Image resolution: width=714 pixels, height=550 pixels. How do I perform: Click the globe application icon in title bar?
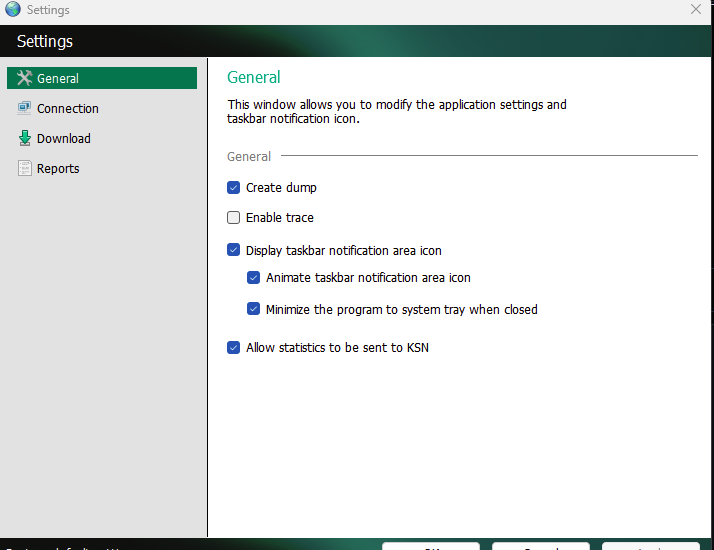tap(13, 9)
